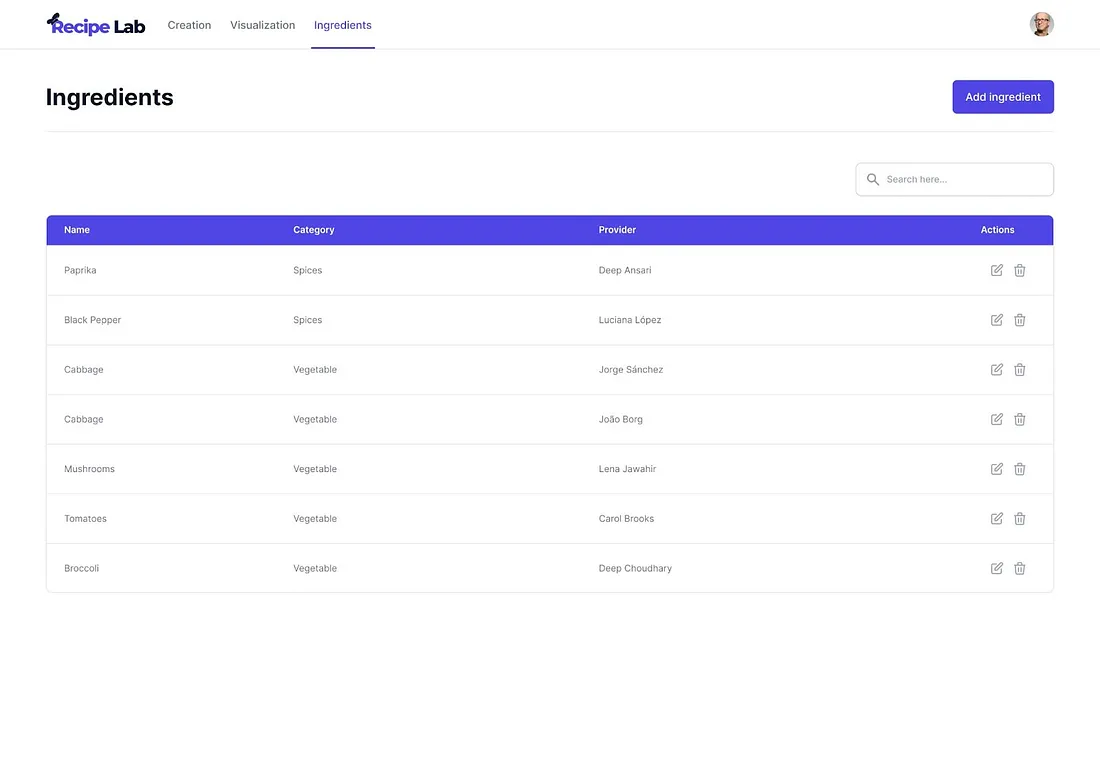Go to the Visualization tab

(x=262, y=25)
